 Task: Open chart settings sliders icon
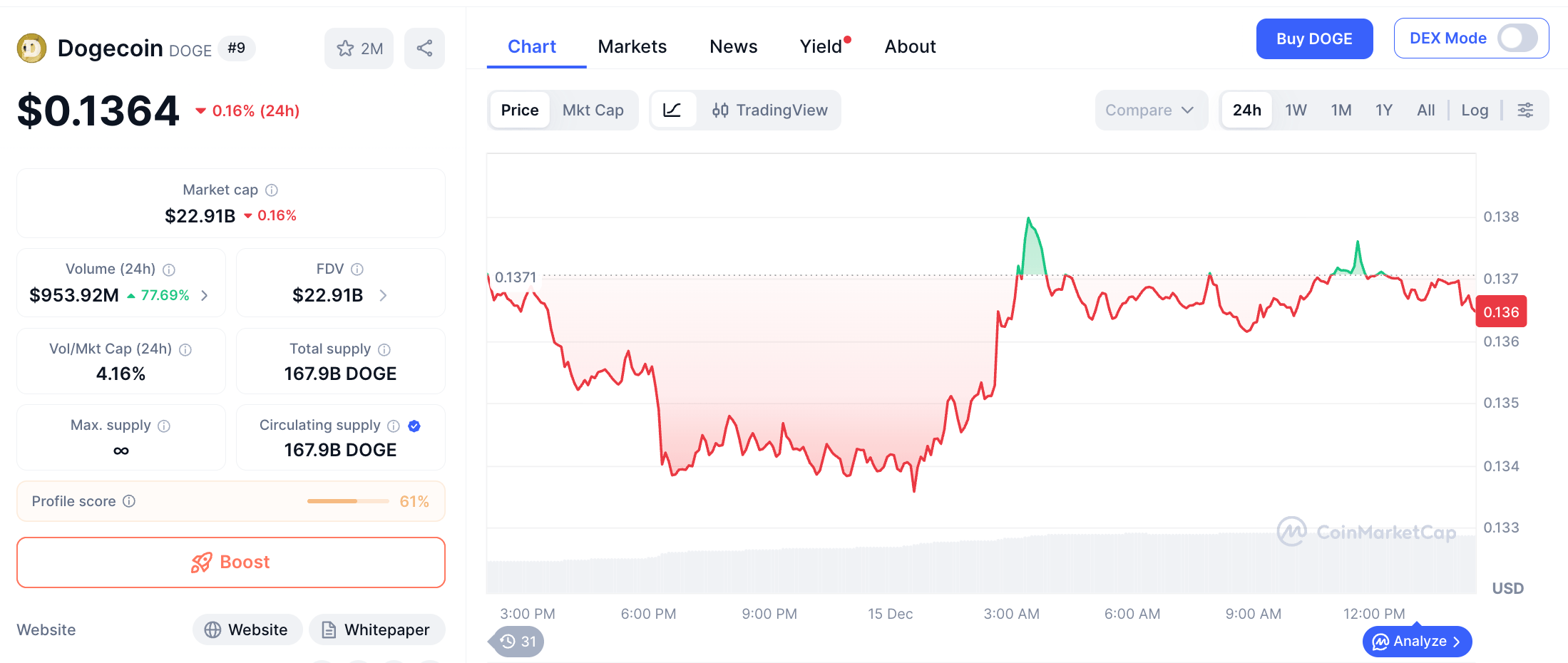point(1526,110)
